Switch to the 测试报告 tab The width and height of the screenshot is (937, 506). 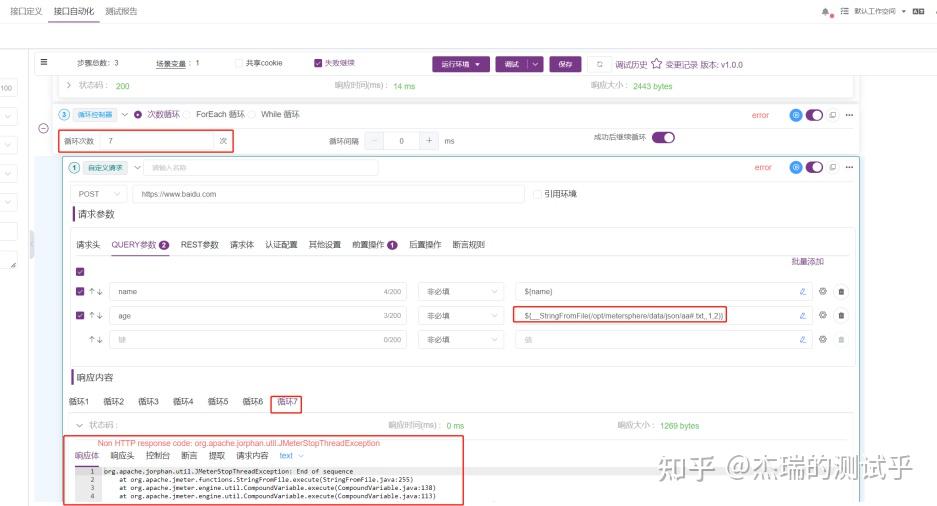pos(121,11)
